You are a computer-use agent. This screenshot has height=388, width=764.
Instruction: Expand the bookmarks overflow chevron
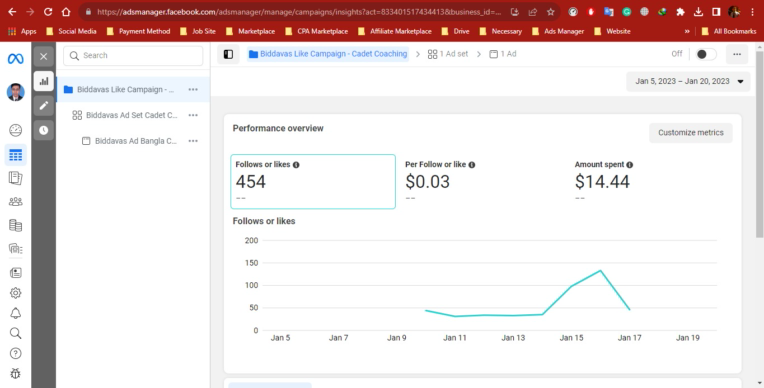(687, 31)
